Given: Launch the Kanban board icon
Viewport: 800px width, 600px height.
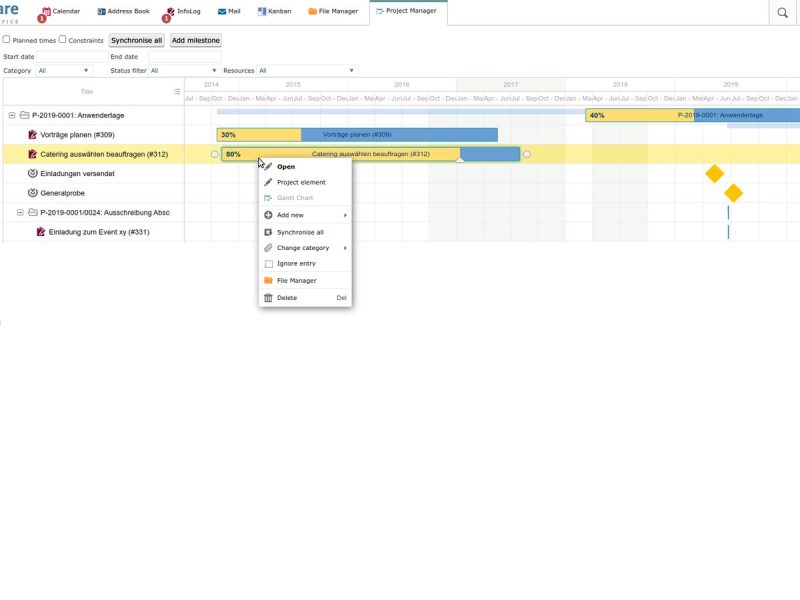Looking at the screenshot, I should point(262,11).
